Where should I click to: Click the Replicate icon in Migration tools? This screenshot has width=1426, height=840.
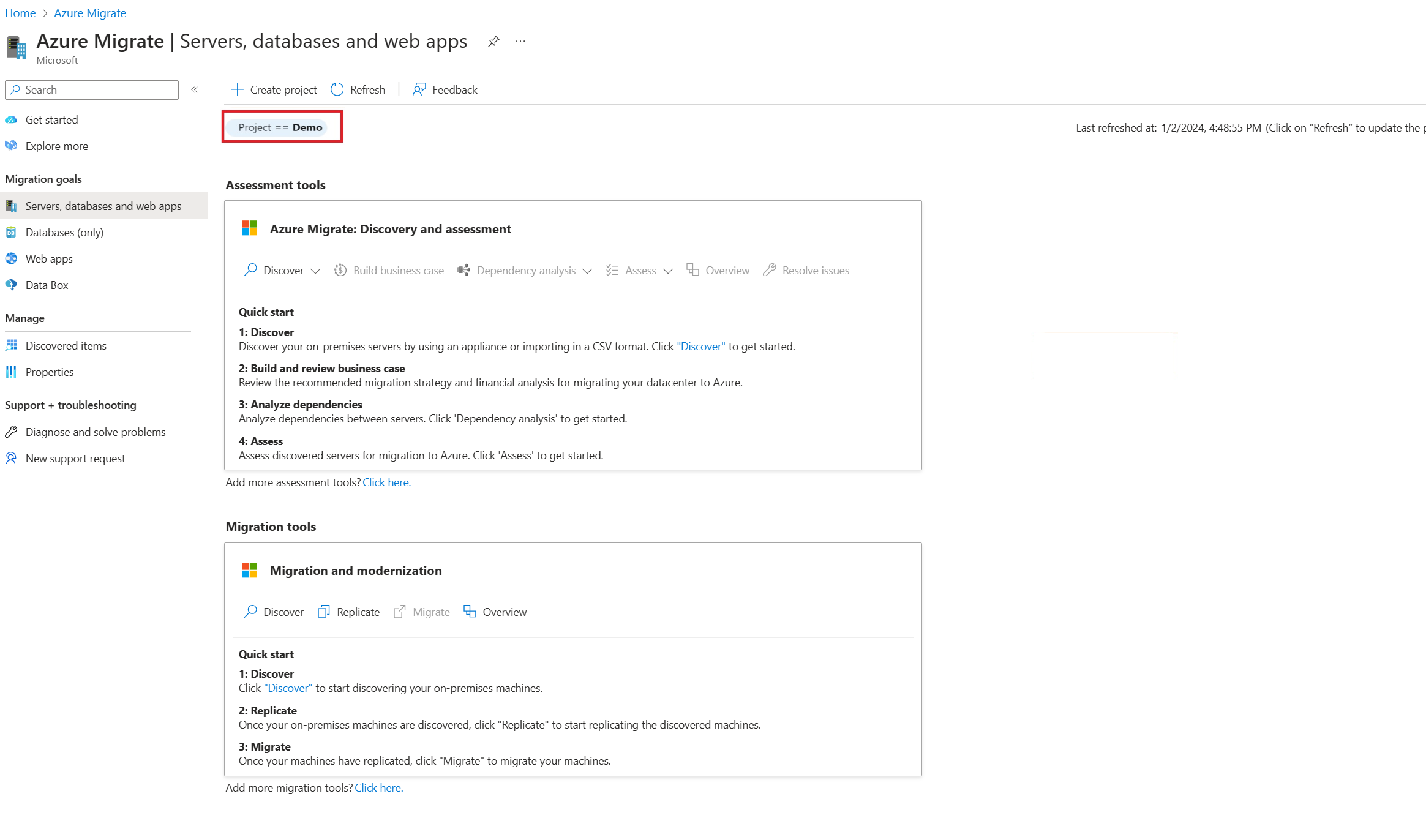point(324,611)
